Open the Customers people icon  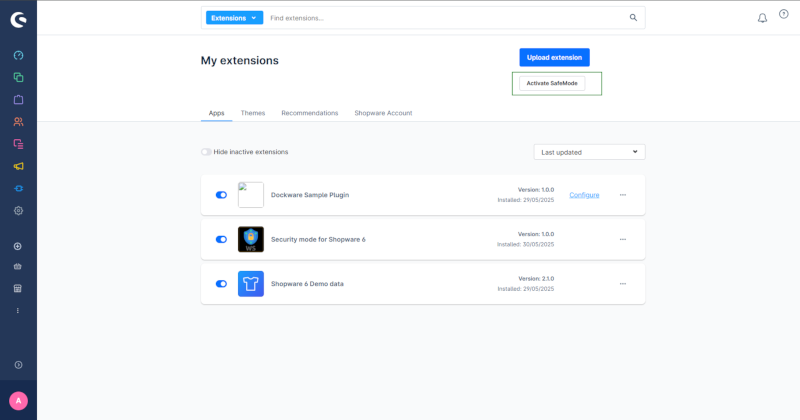(x=18, y=121)
